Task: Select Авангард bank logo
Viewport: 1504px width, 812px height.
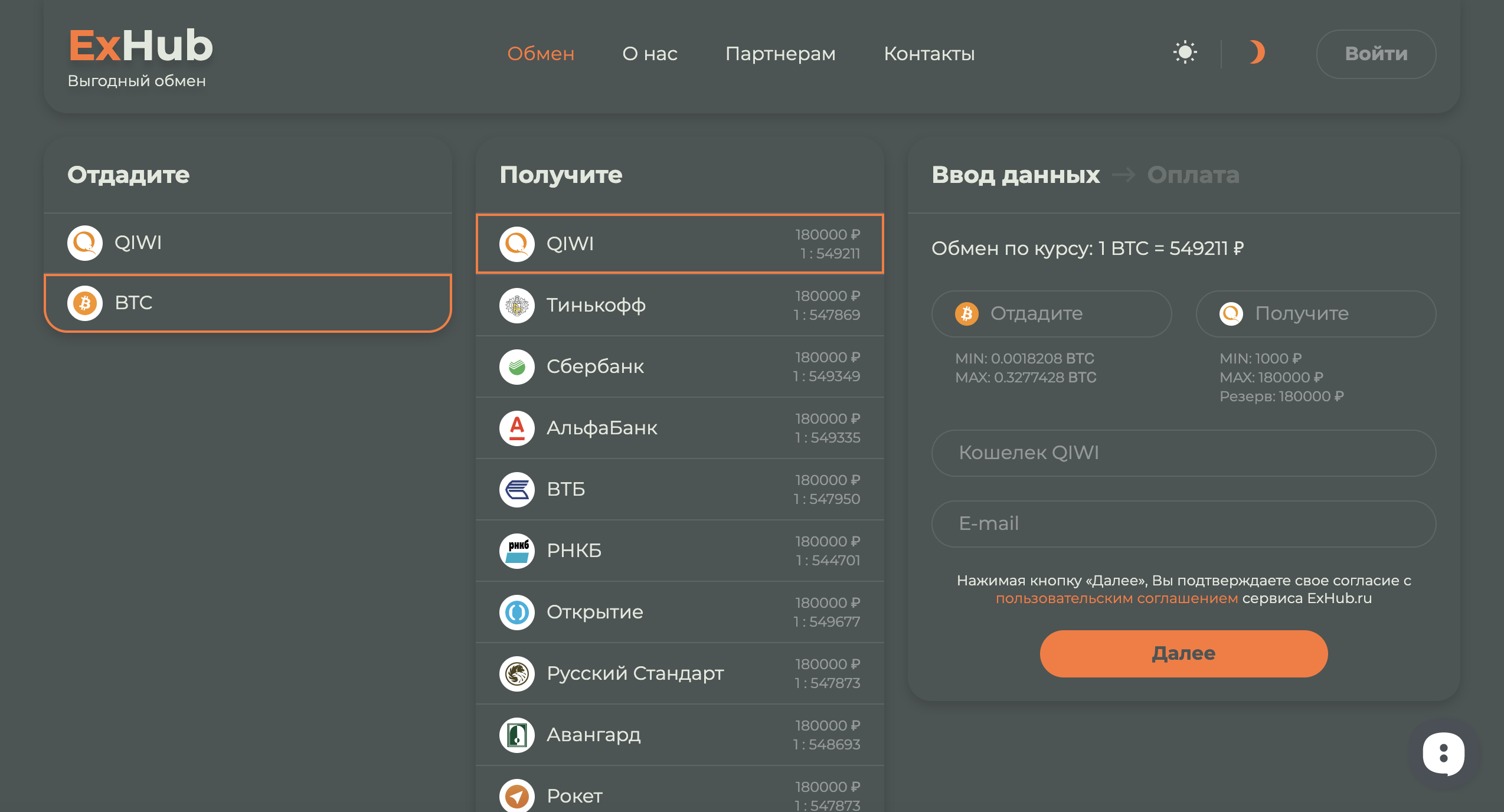Action: [517, 735]
